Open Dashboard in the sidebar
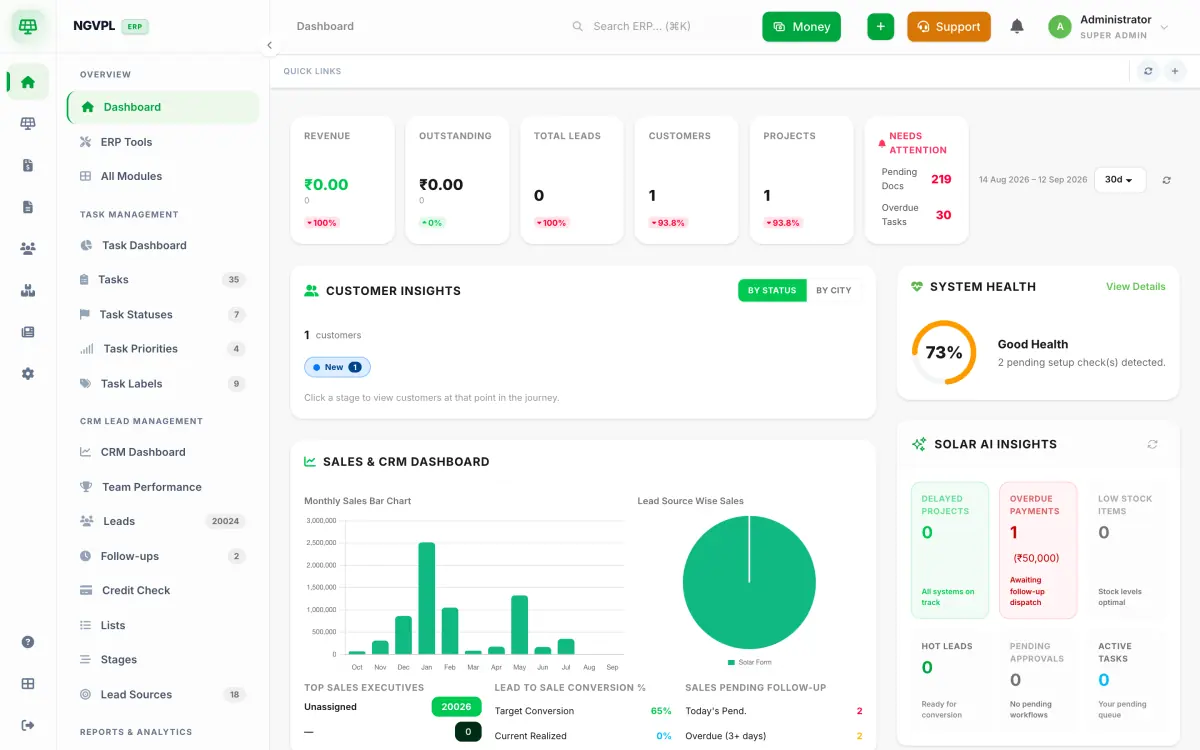This screenshot has width=1200, height=750. [x=163, y=107]
